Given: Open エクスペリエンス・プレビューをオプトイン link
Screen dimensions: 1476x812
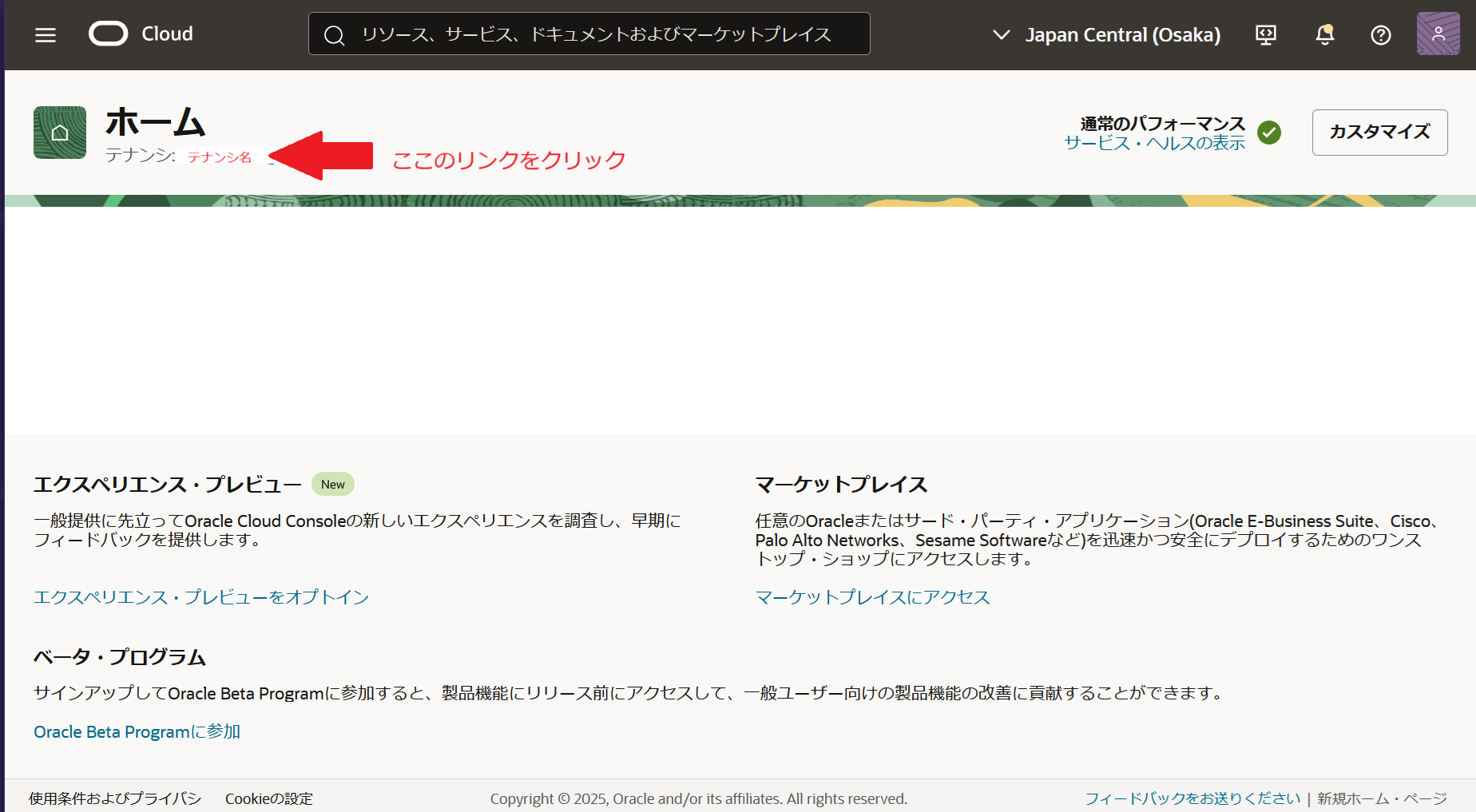Looking at the screenshot, I should 201,597.
